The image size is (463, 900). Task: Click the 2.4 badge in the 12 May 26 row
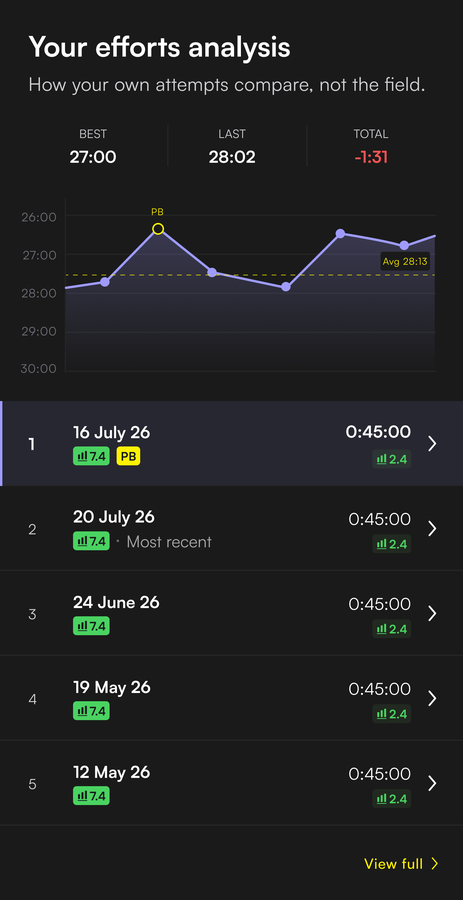[392, 798]
